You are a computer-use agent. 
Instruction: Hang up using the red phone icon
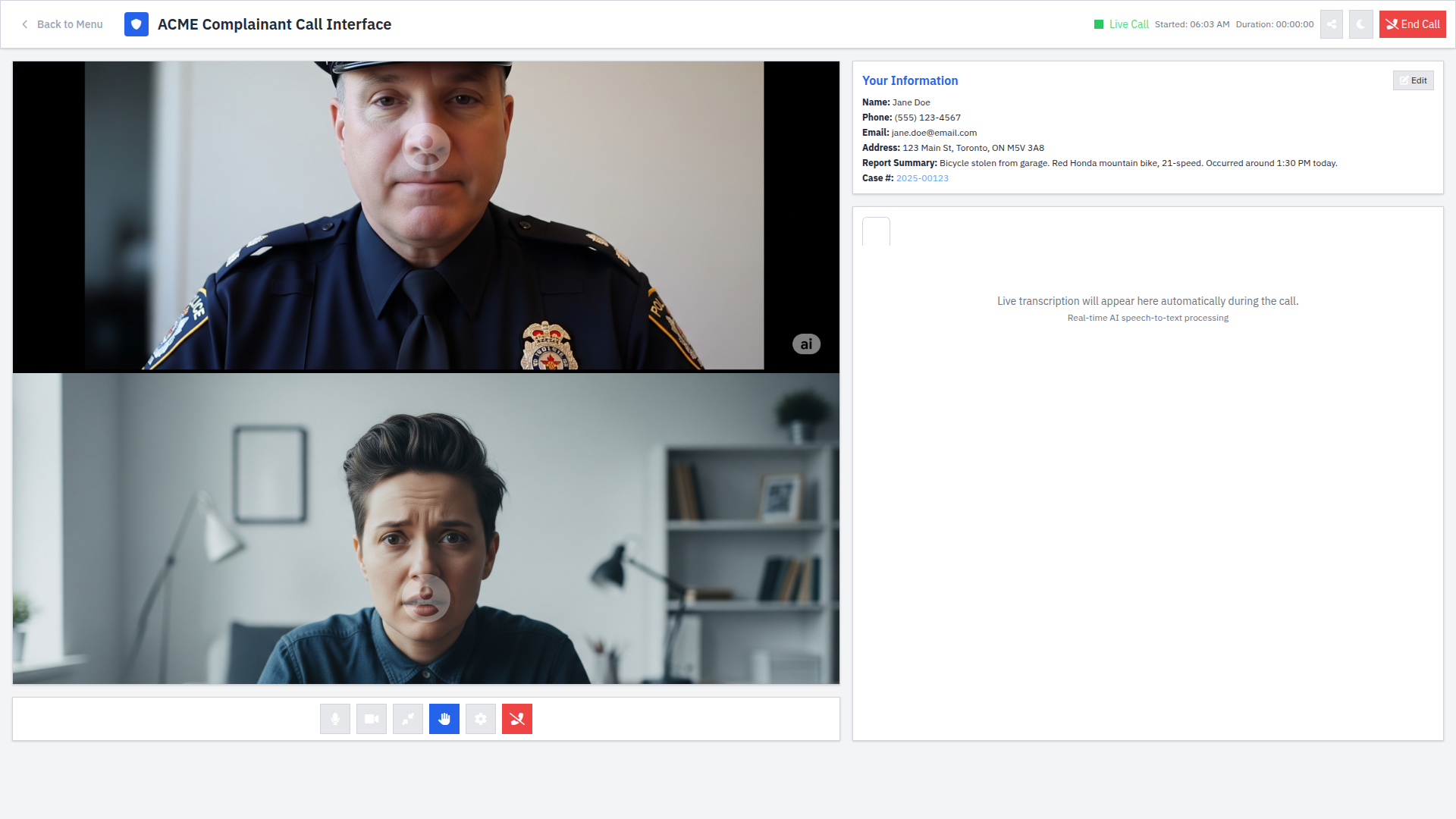(517, 718)
